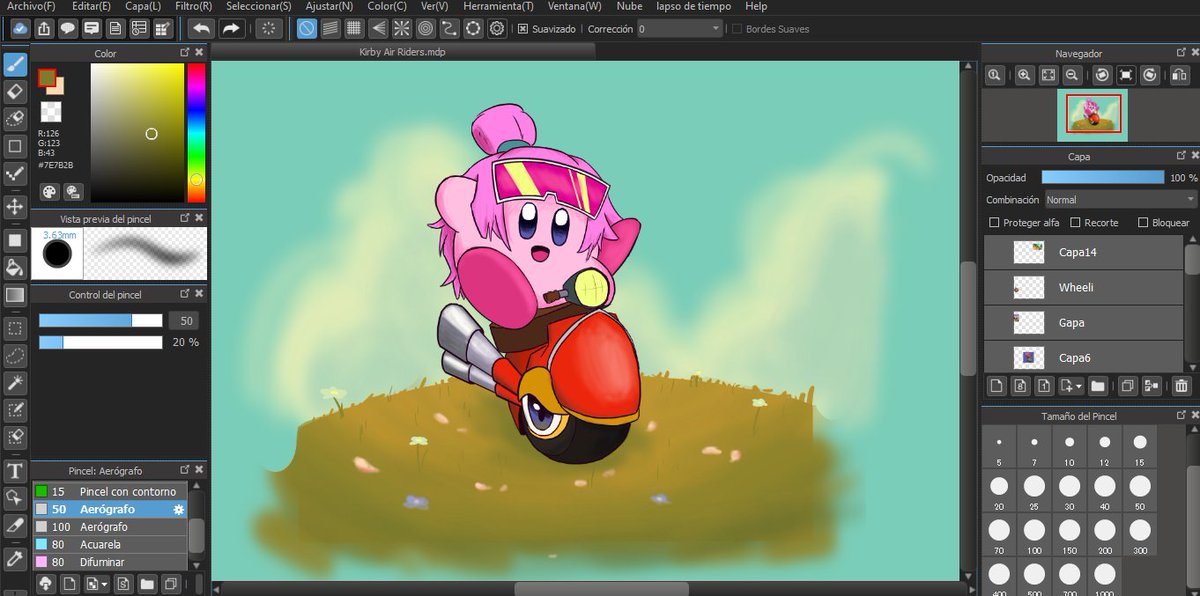The height and width of the screenshot is (596, 1200).
Task: Open the Archivo(F) menu
Action: click(x=31, y=6)
